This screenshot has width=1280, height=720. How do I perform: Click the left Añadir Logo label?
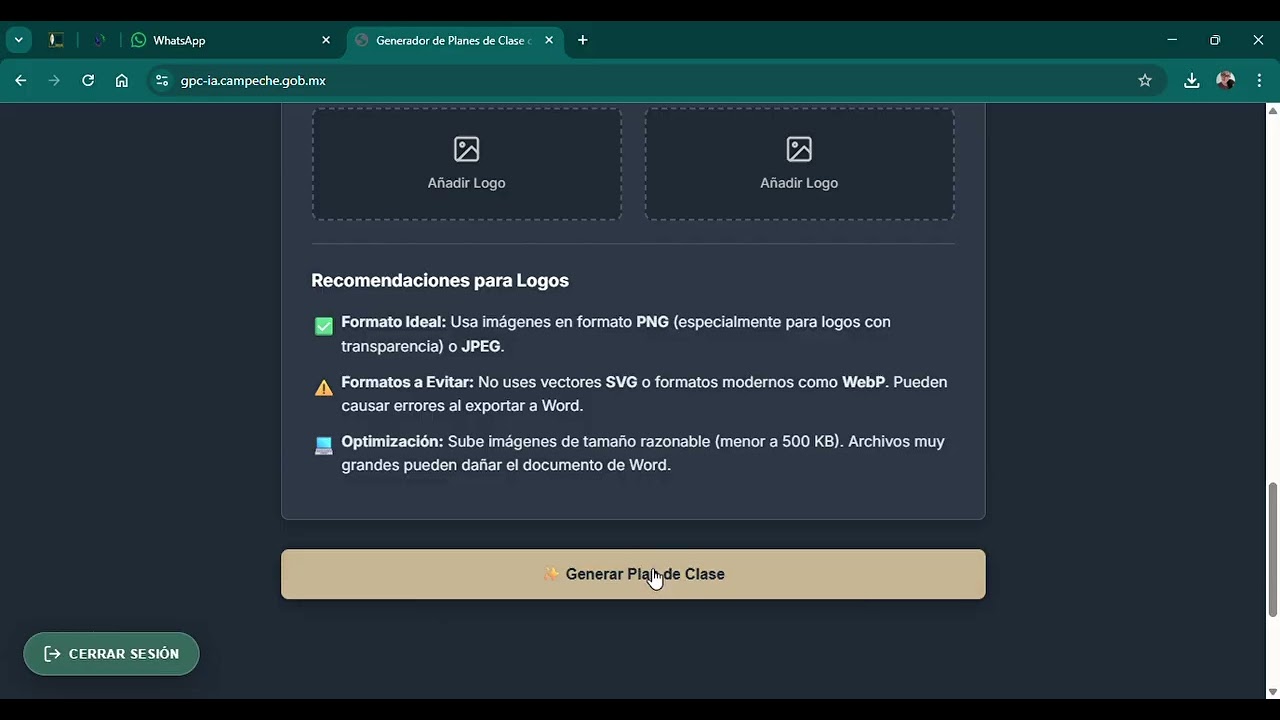(x=466, y=183)
